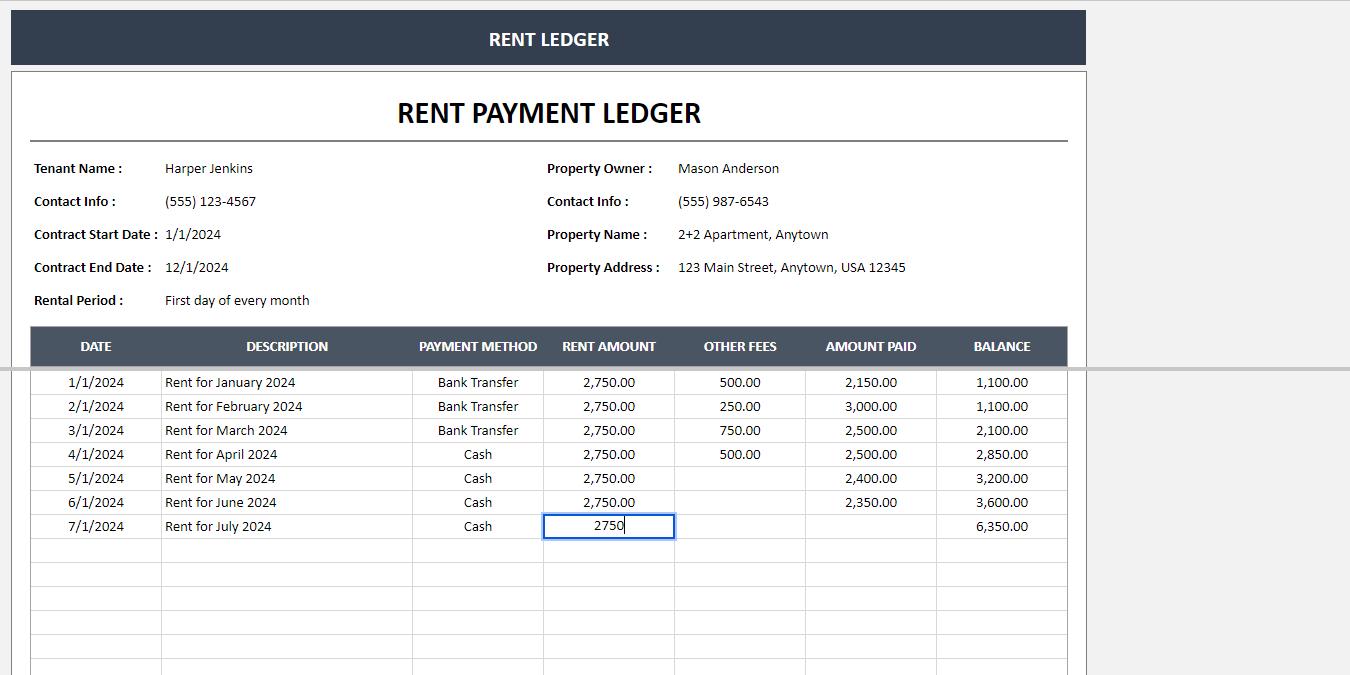
Task: Click owner contact (555) 987-6543
Action: coord(723,201)
